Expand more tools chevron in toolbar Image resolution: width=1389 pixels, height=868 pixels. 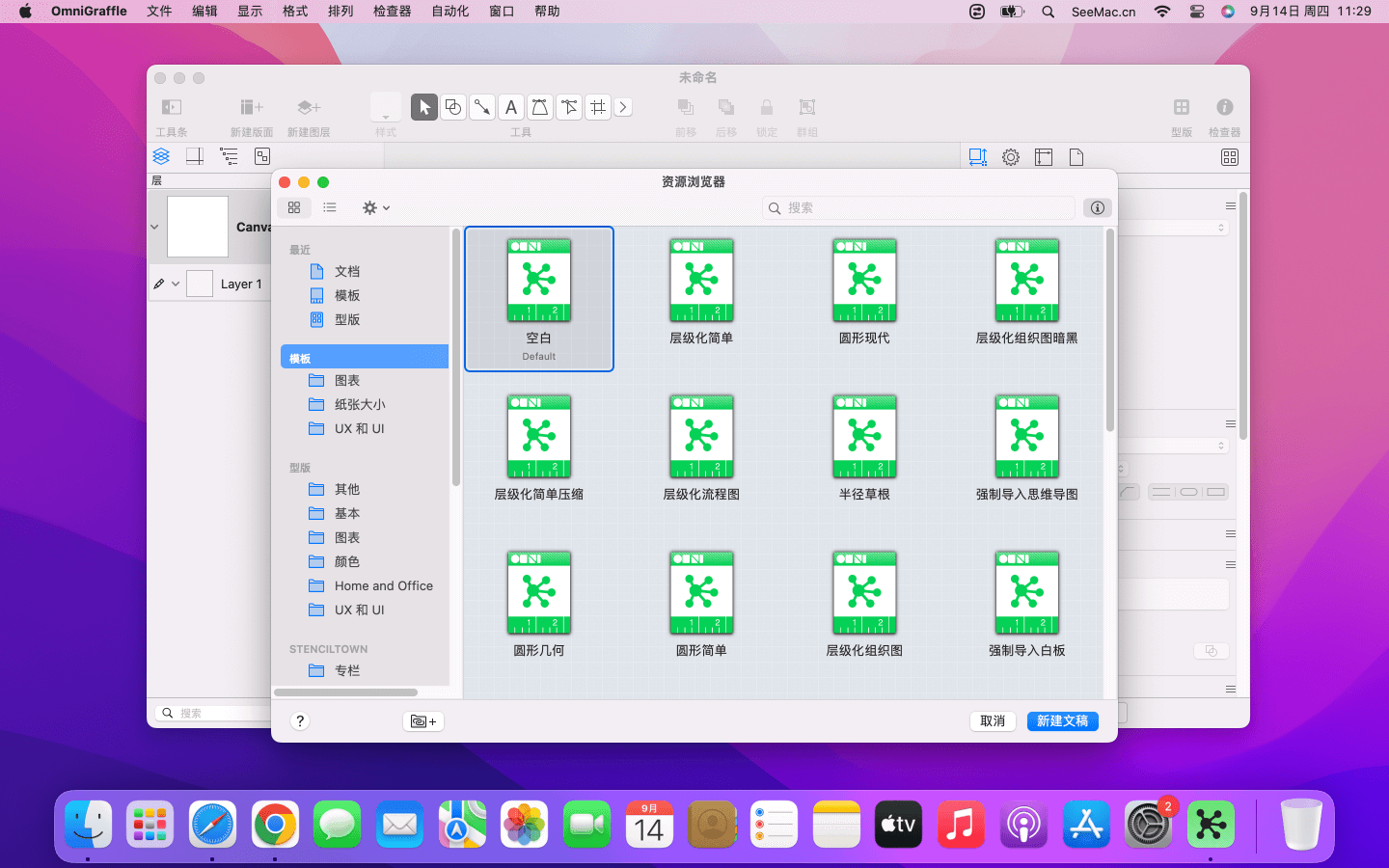click(x=624, y=107)
